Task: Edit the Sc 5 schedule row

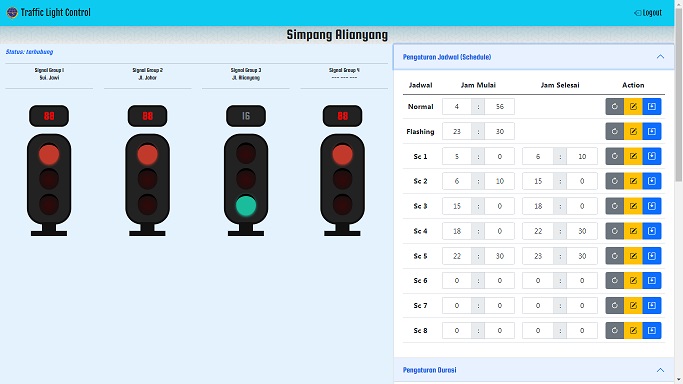Action: coord(633,256)
